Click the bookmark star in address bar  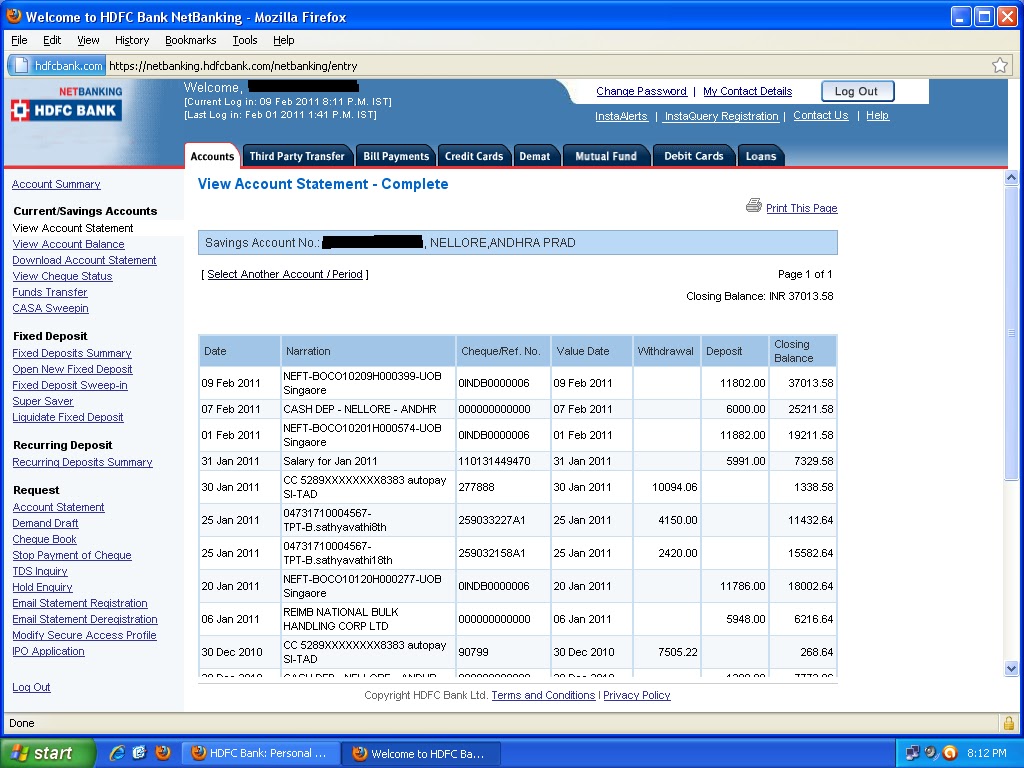[999, 65]
